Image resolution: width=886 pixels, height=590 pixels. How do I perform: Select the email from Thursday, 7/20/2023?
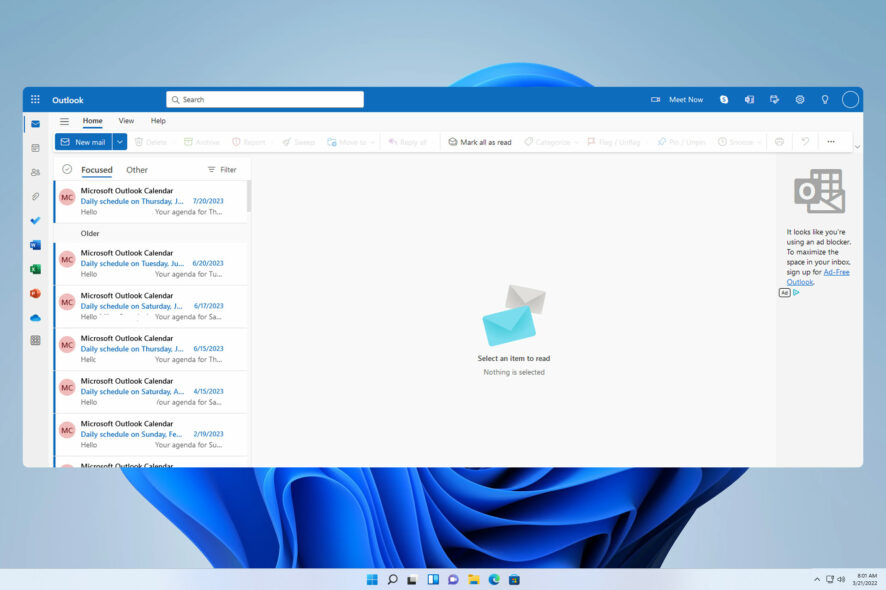(x=150, y=201)
